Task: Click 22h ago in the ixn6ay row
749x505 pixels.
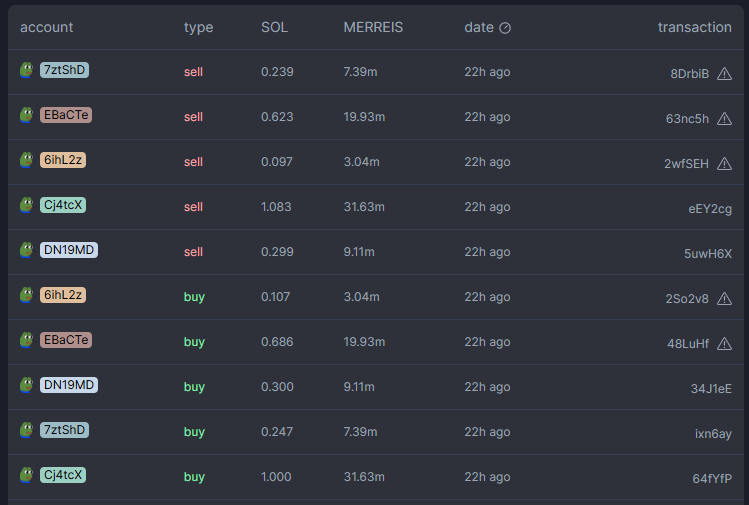Action: coord(487,432)
